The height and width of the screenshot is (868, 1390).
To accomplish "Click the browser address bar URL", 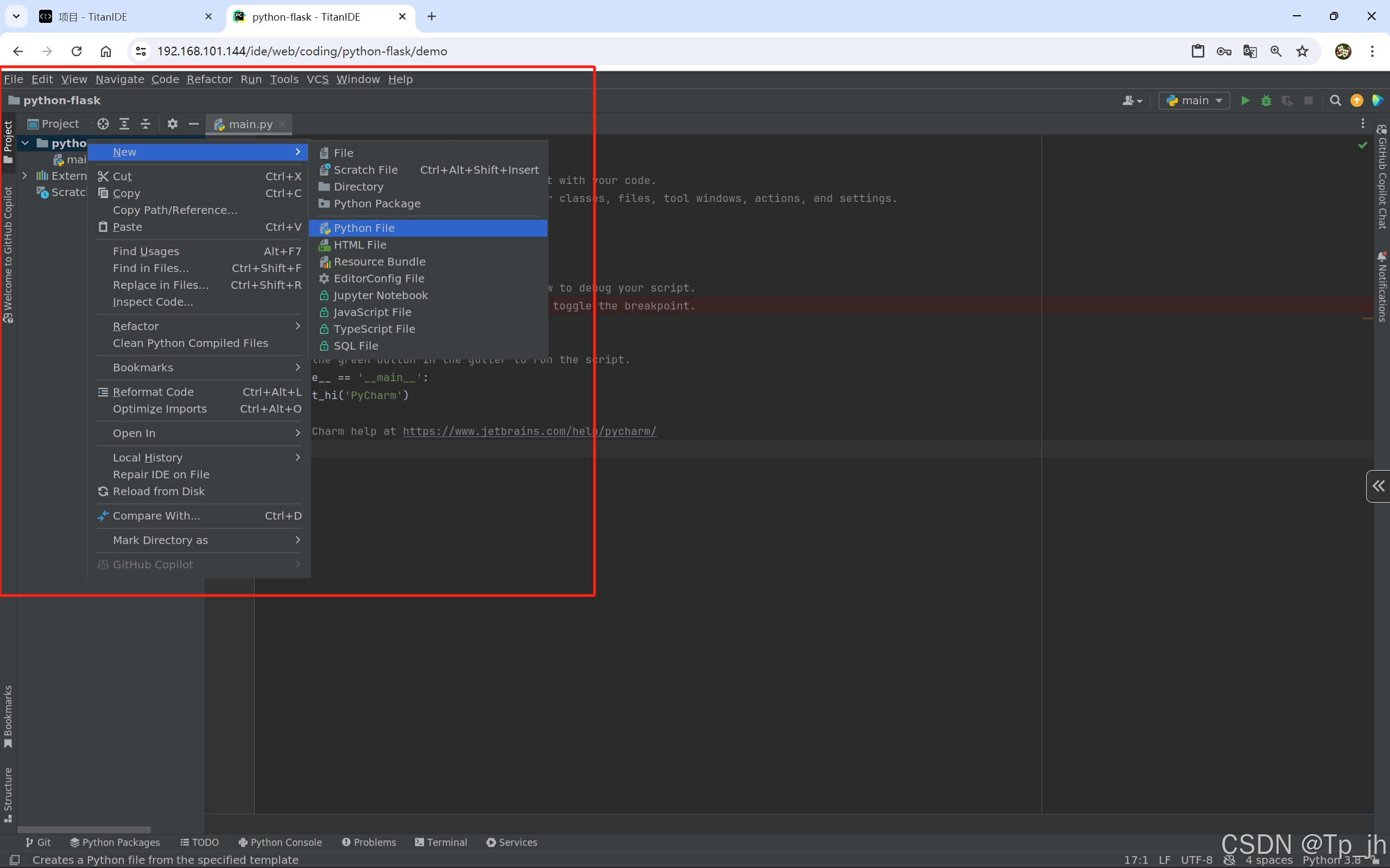I will (302, 51).
